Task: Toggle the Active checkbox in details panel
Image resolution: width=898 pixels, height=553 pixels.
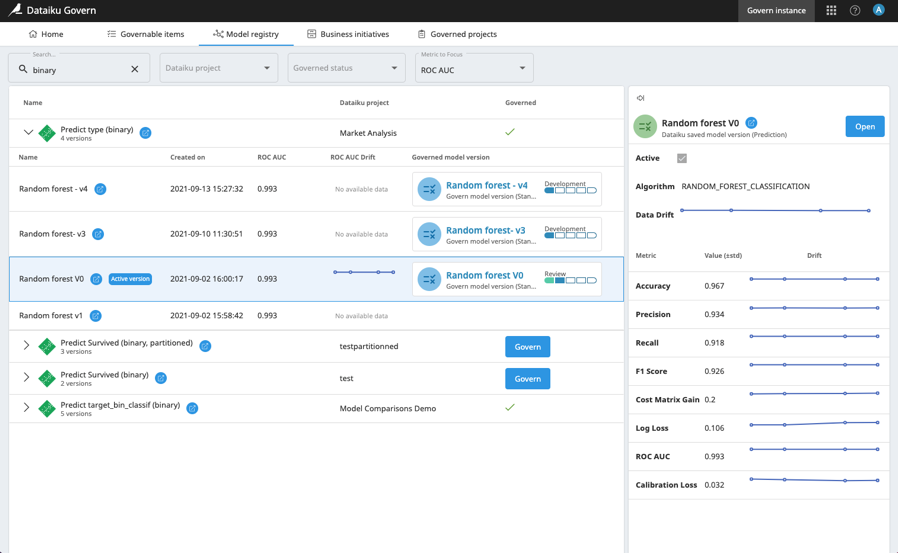Action: point(682,158)
